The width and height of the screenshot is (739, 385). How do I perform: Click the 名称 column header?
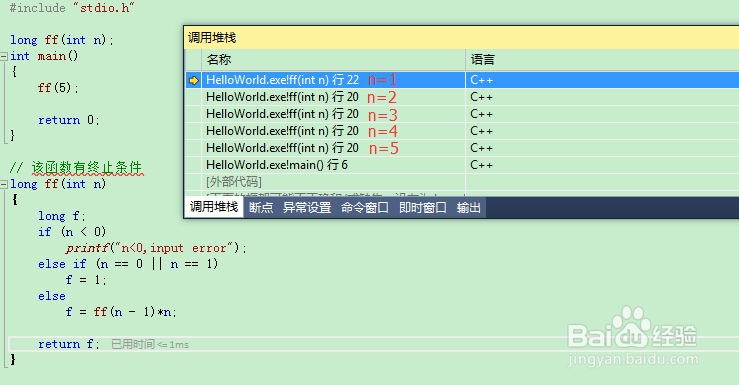pos(333,60)
